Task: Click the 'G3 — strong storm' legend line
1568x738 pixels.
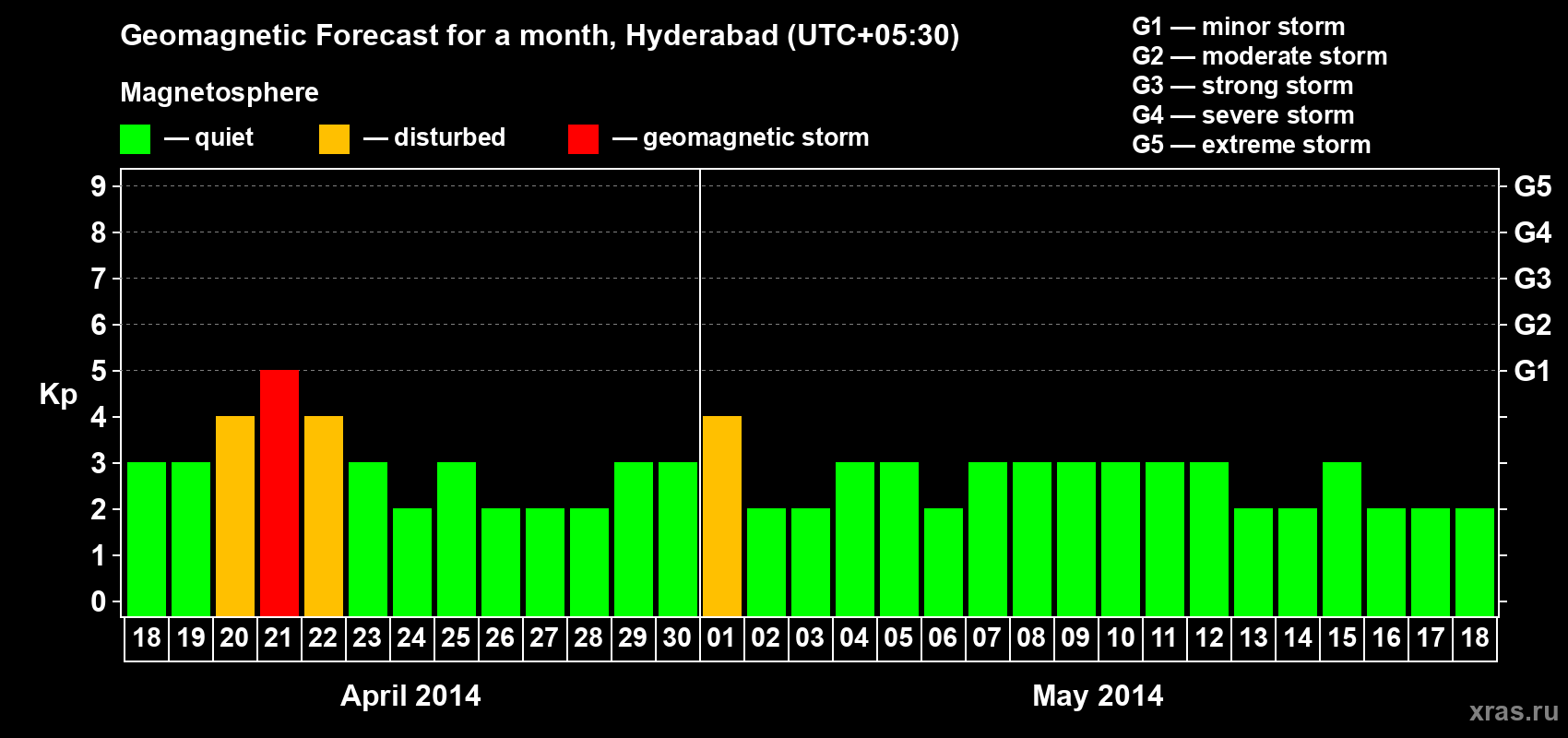Action: point(1242,86)
